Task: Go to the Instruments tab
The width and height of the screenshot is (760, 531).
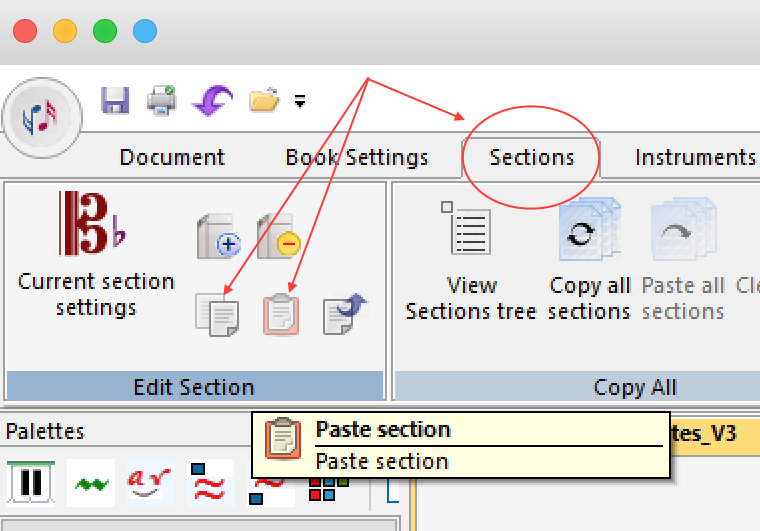Action: (695, 158)
